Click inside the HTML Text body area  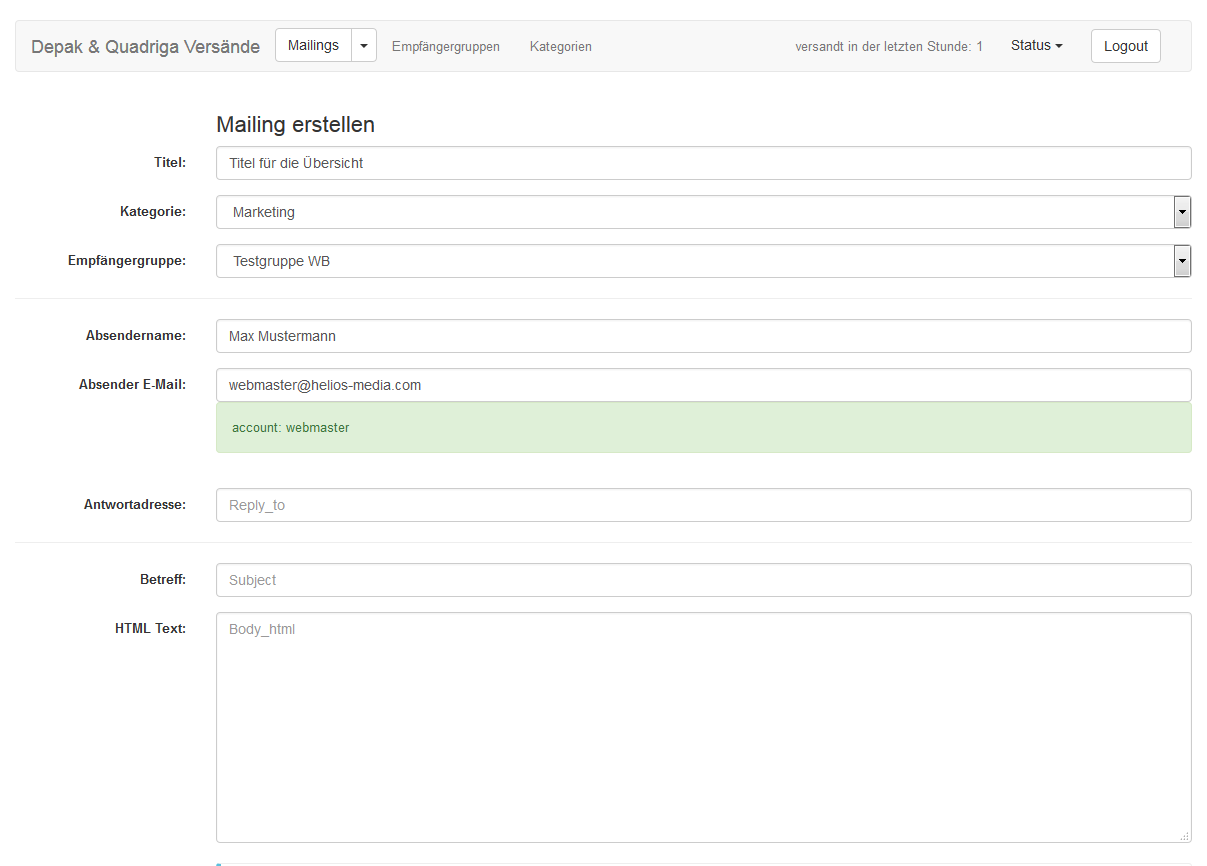point(703,727)
